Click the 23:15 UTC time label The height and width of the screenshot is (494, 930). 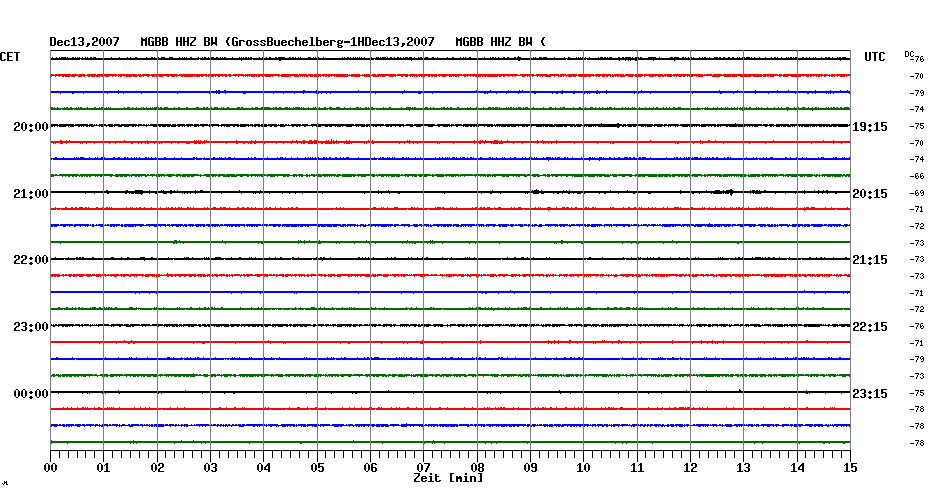tap(870, 394)
